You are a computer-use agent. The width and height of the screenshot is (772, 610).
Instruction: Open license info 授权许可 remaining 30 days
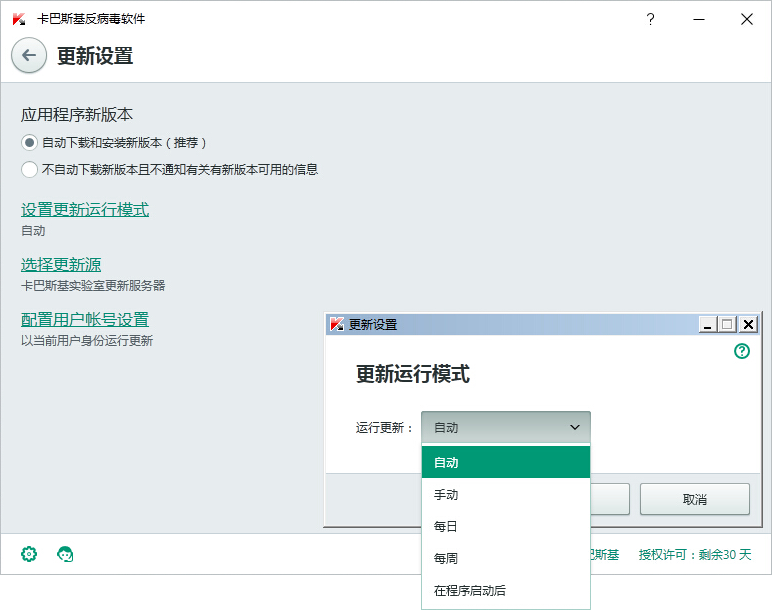pos(695,554)
